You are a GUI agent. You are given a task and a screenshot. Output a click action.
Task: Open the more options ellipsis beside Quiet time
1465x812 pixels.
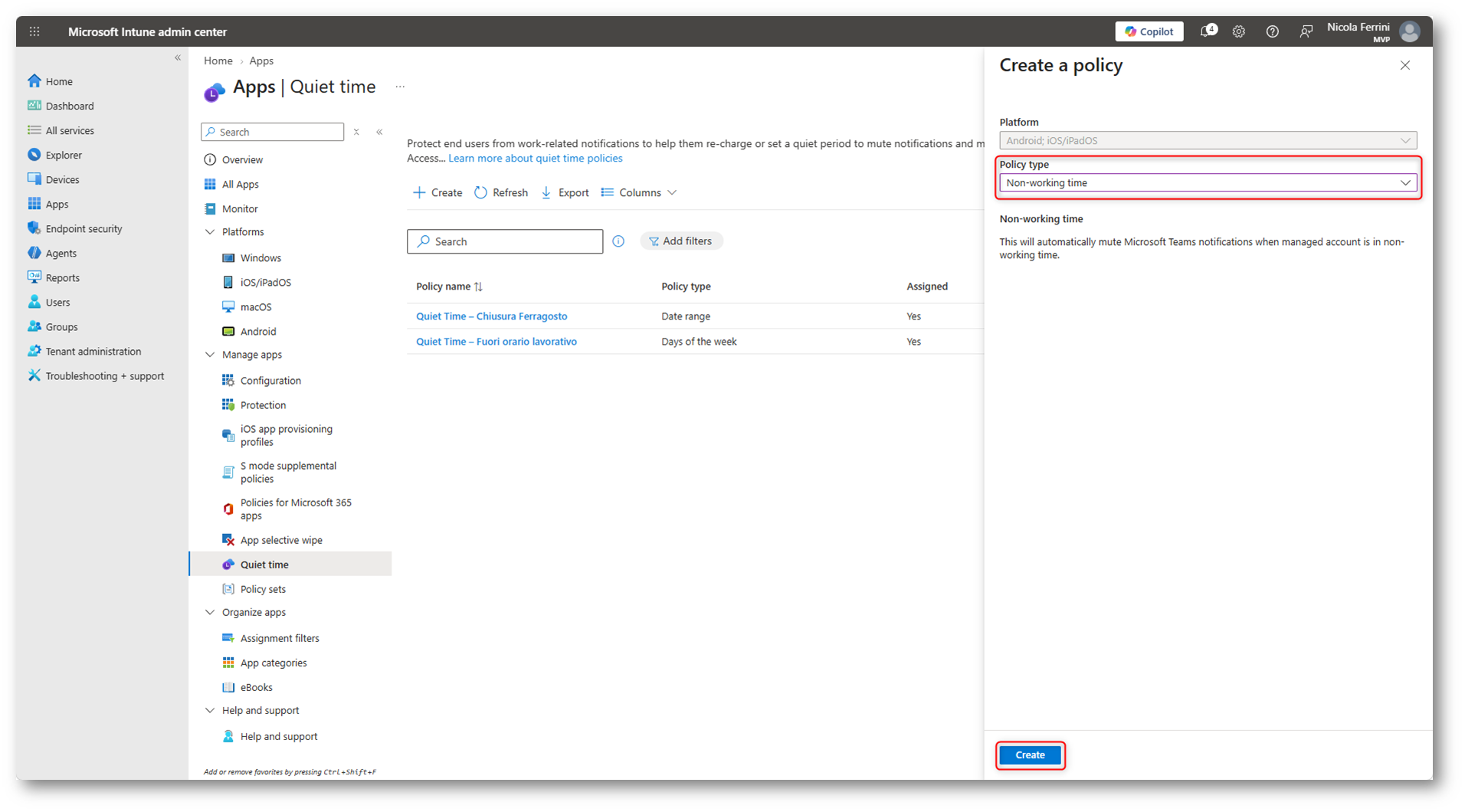click(x=400, y=87)
